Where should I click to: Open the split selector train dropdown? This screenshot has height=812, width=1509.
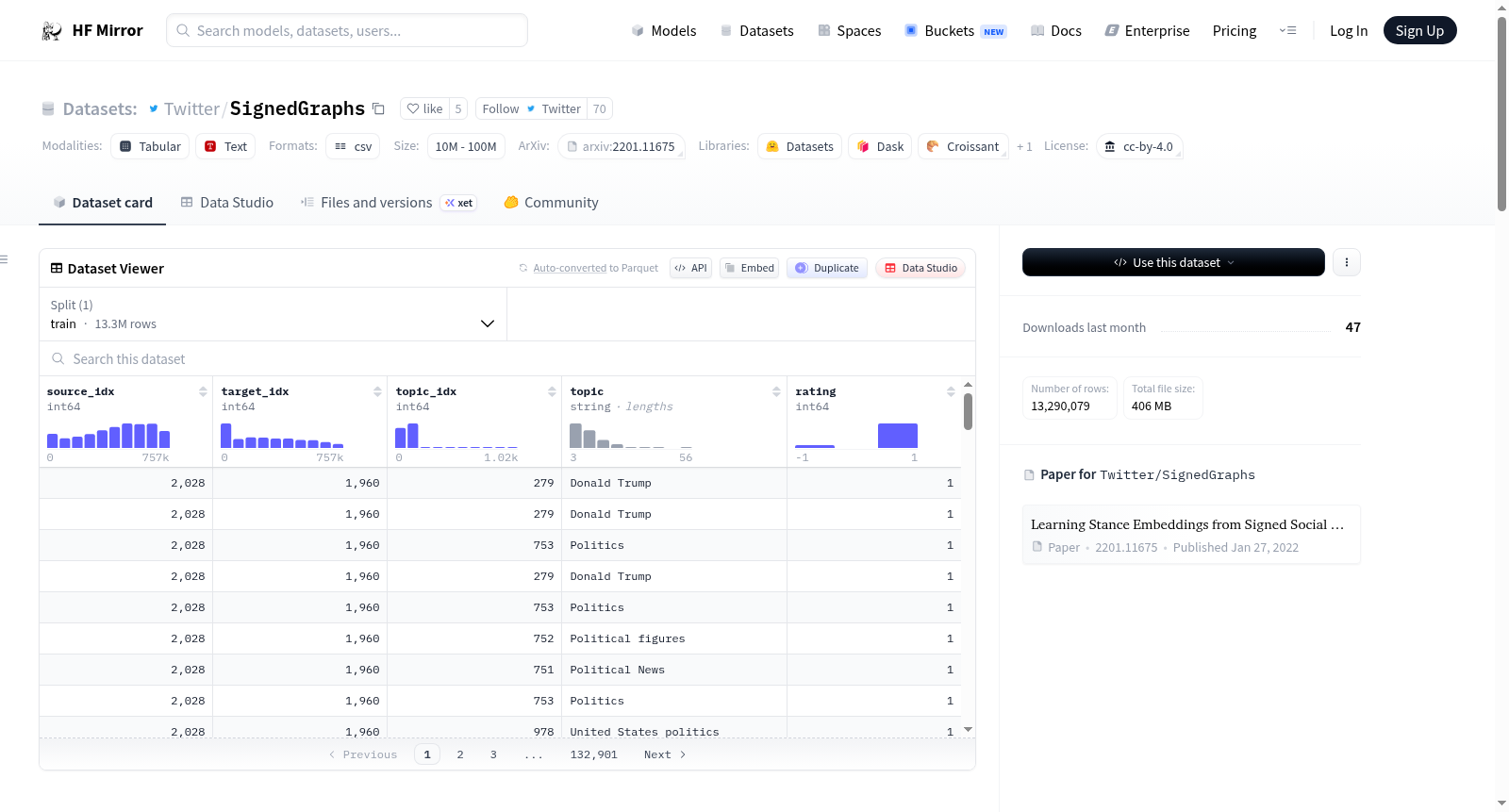(x=274, y=314)
